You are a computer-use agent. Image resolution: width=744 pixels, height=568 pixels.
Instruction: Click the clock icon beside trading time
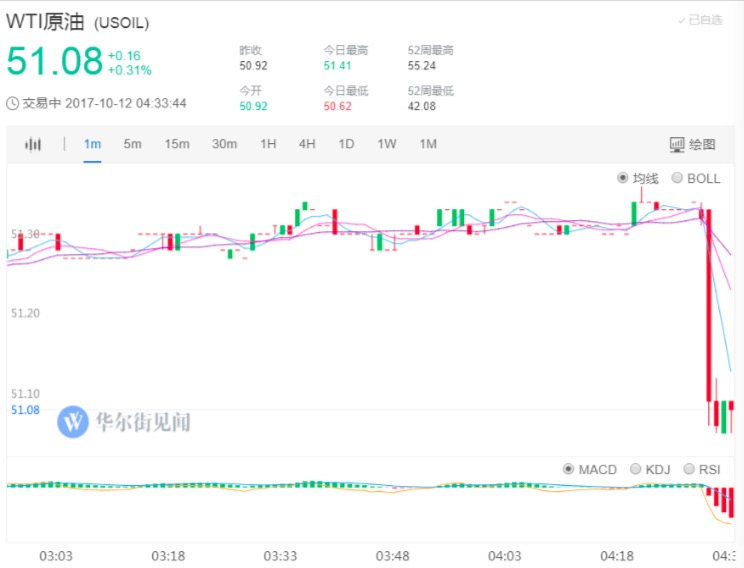(12, 103)
